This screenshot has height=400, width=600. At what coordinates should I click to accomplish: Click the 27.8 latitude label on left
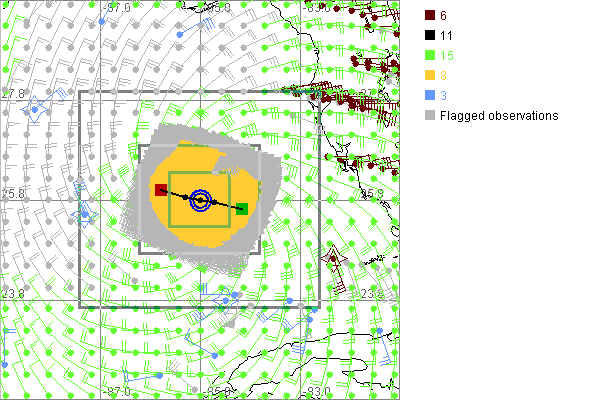[13, 93]
